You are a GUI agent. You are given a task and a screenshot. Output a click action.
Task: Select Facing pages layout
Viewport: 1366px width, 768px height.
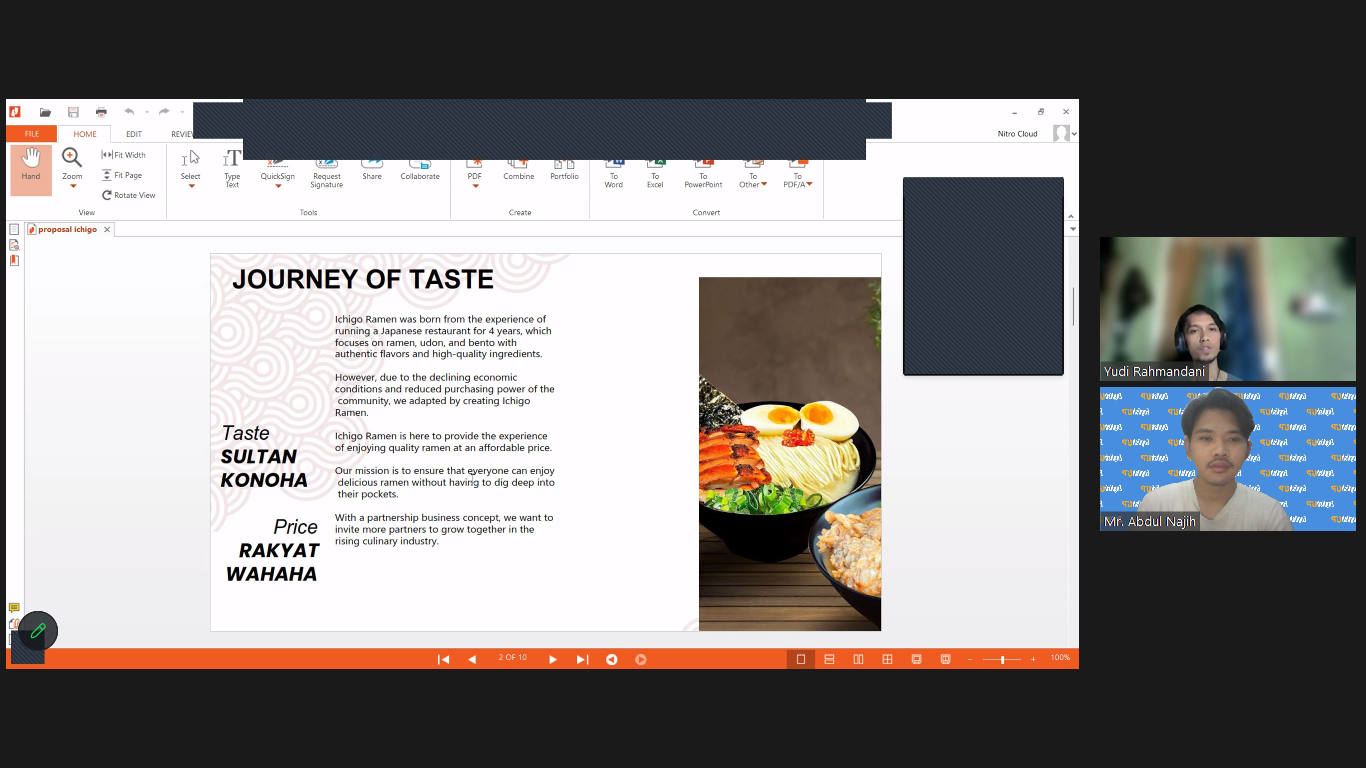(x=858, y=659)
